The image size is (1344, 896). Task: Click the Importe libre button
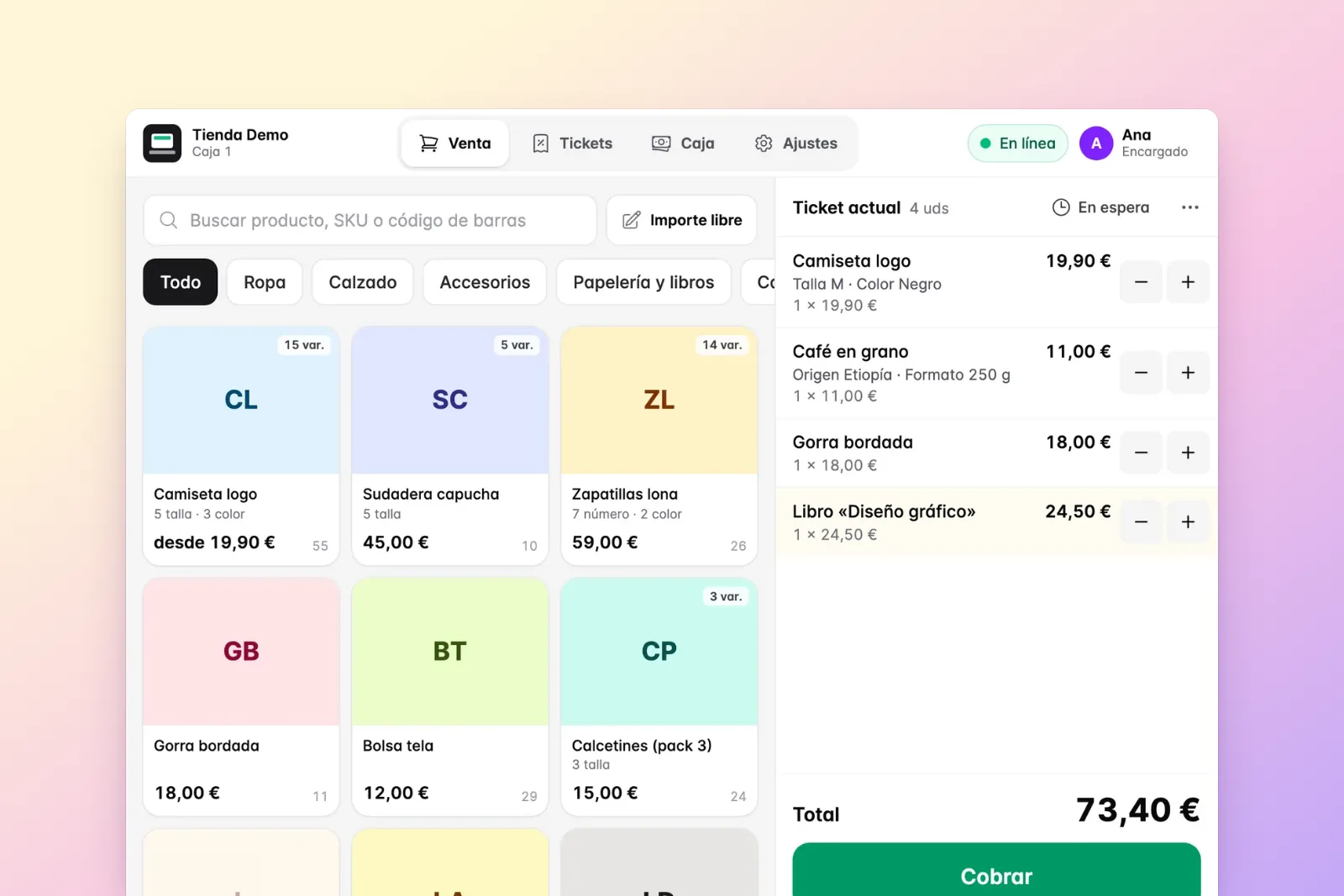(681, 220)
